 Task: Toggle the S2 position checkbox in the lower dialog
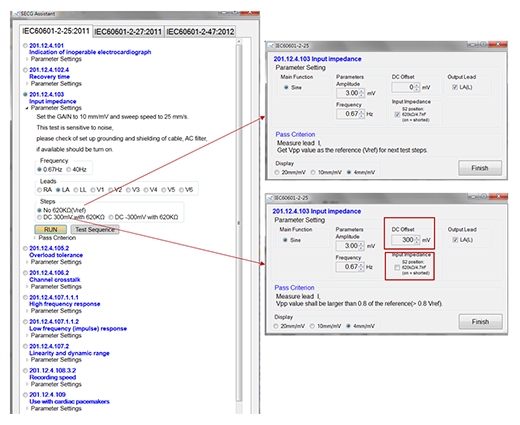pos(397,268)
